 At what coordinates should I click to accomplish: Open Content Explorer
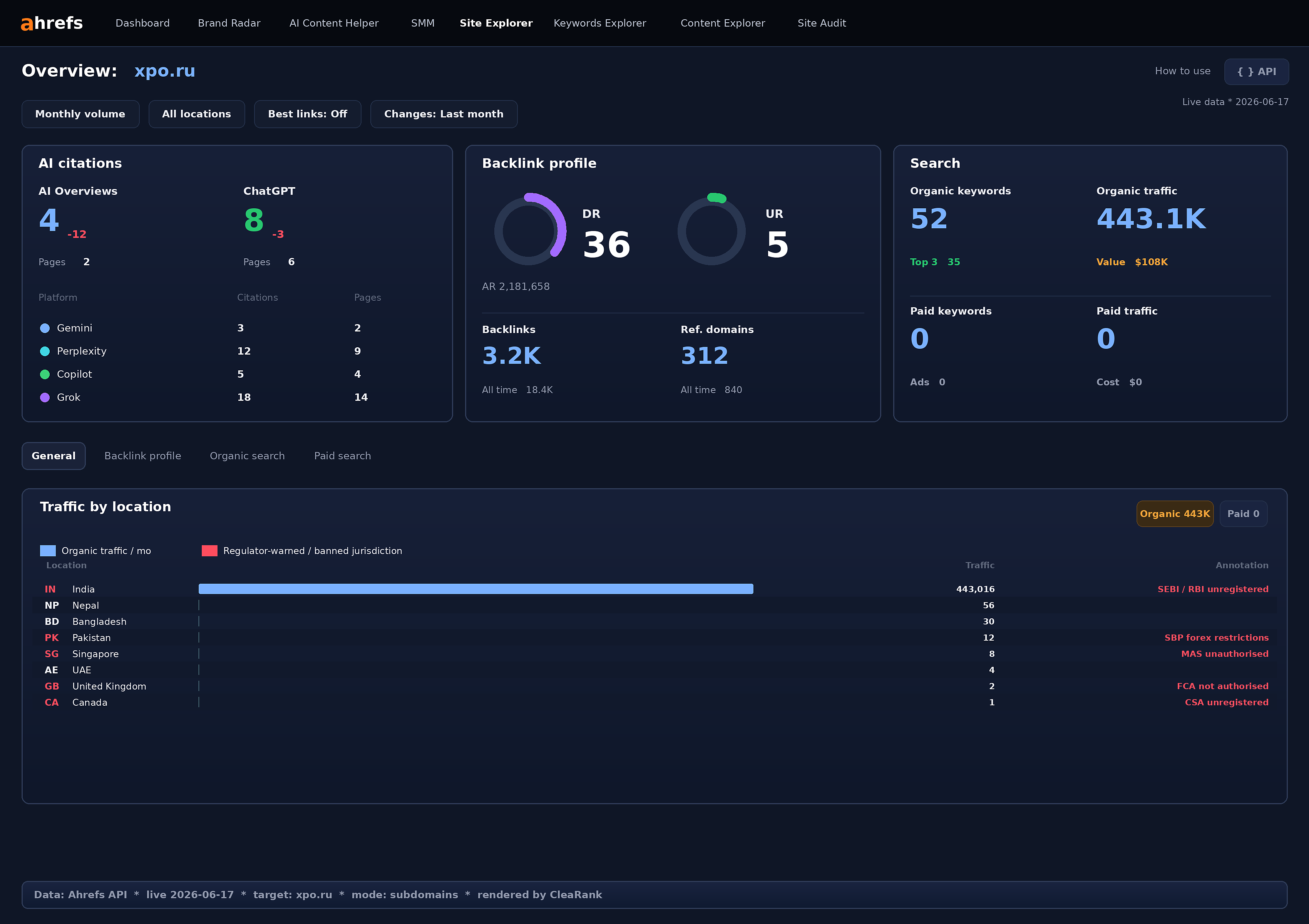[723, 23]
